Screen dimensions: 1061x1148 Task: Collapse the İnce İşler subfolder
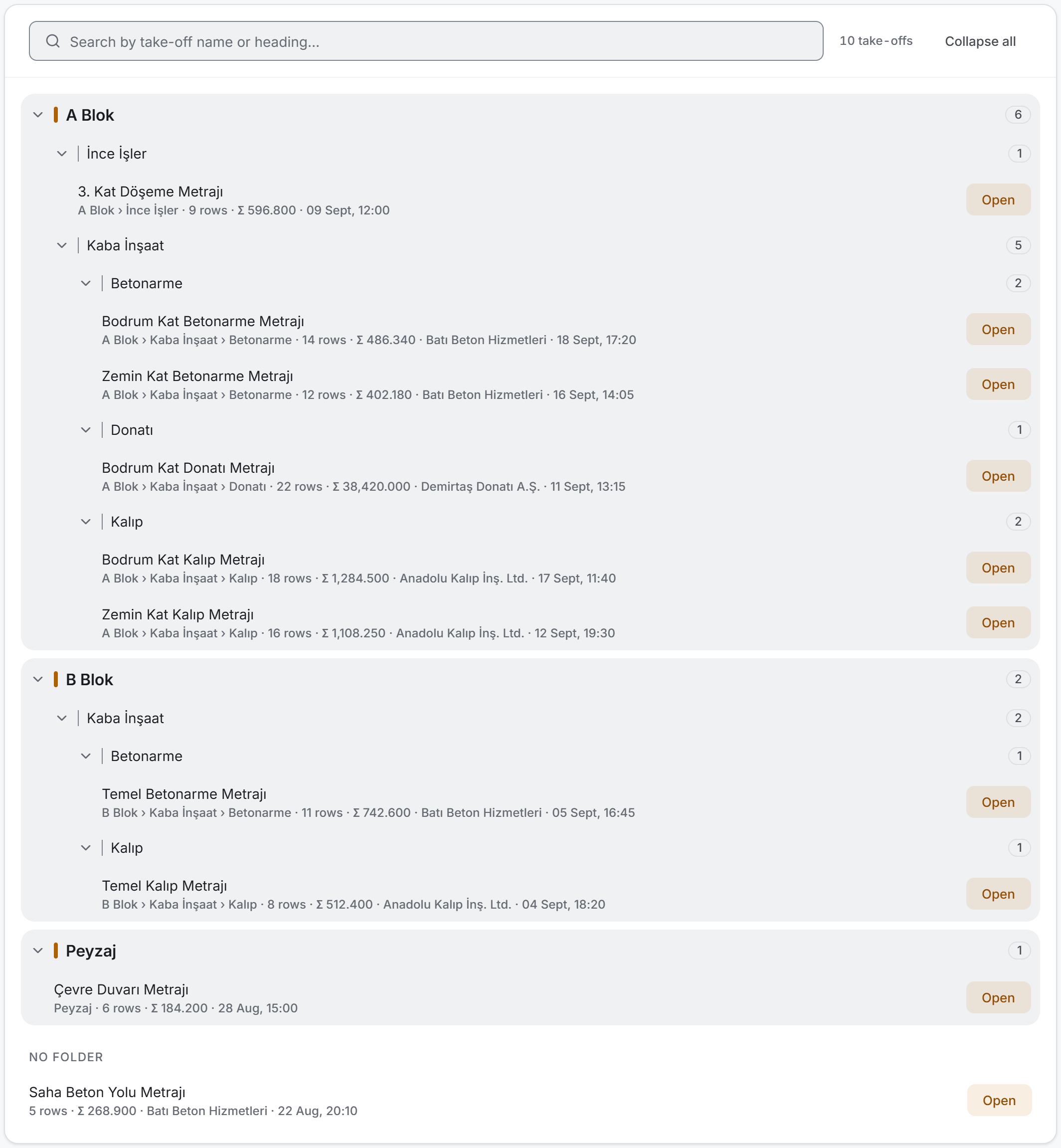[62, 153]
